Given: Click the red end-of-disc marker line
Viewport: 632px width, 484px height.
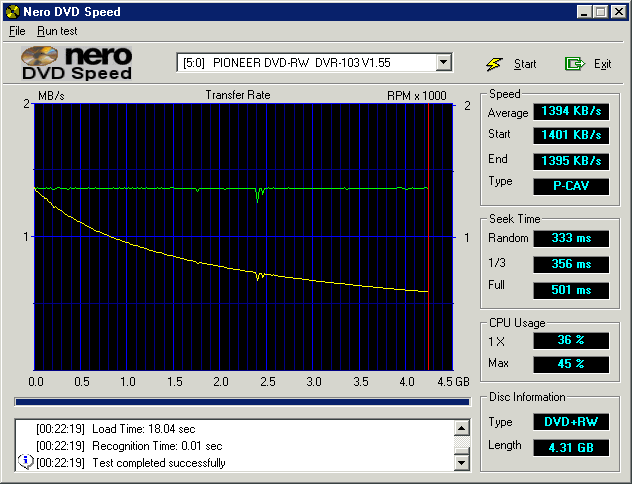Looking at the screenshot, I should [x=428, y=237].
